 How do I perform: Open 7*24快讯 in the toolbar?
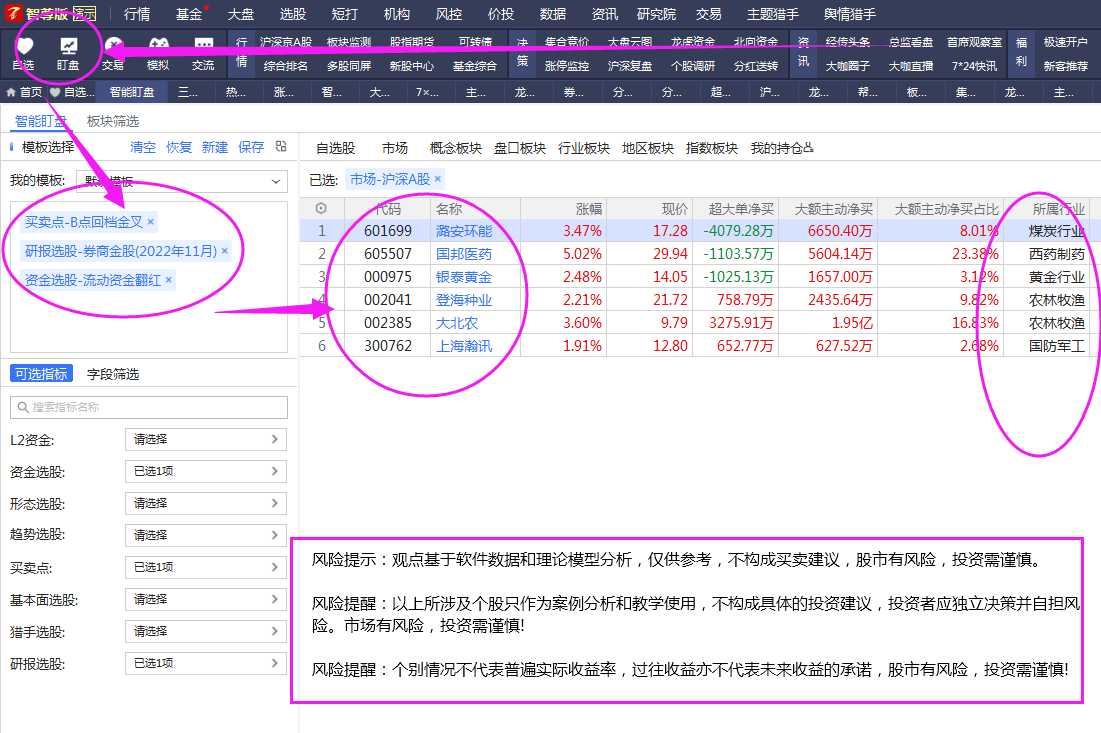coord(974,67)
